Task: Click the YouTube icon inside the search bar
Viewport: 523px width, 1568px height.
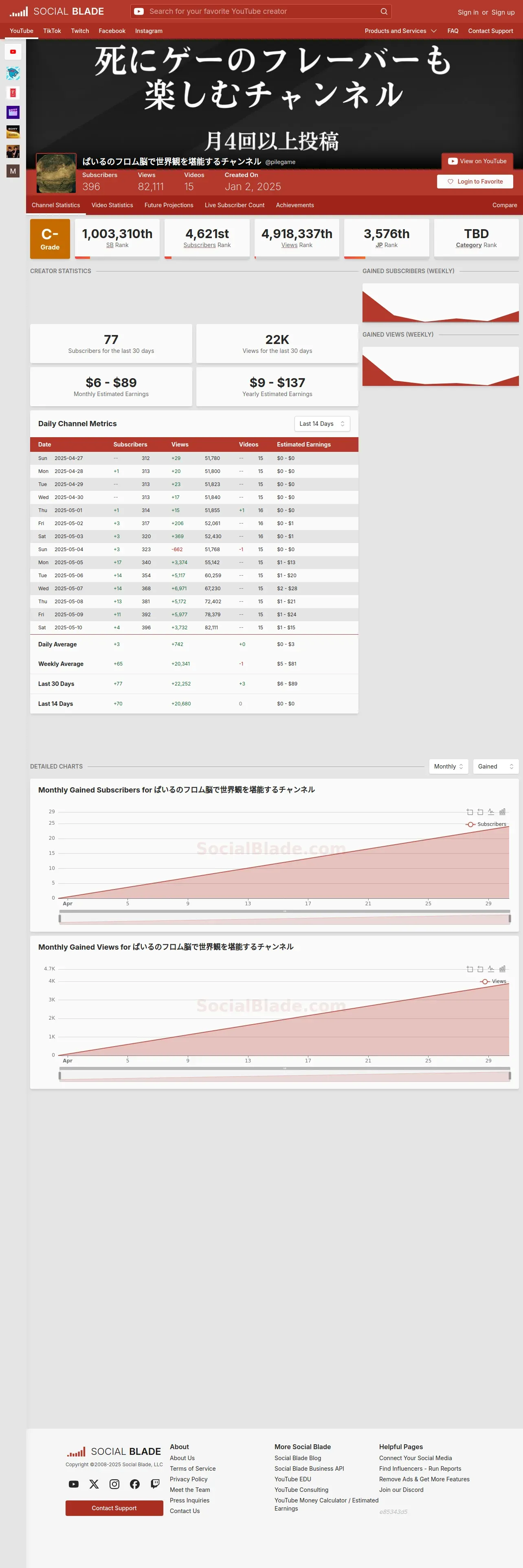Action: [x=139, y=11]
